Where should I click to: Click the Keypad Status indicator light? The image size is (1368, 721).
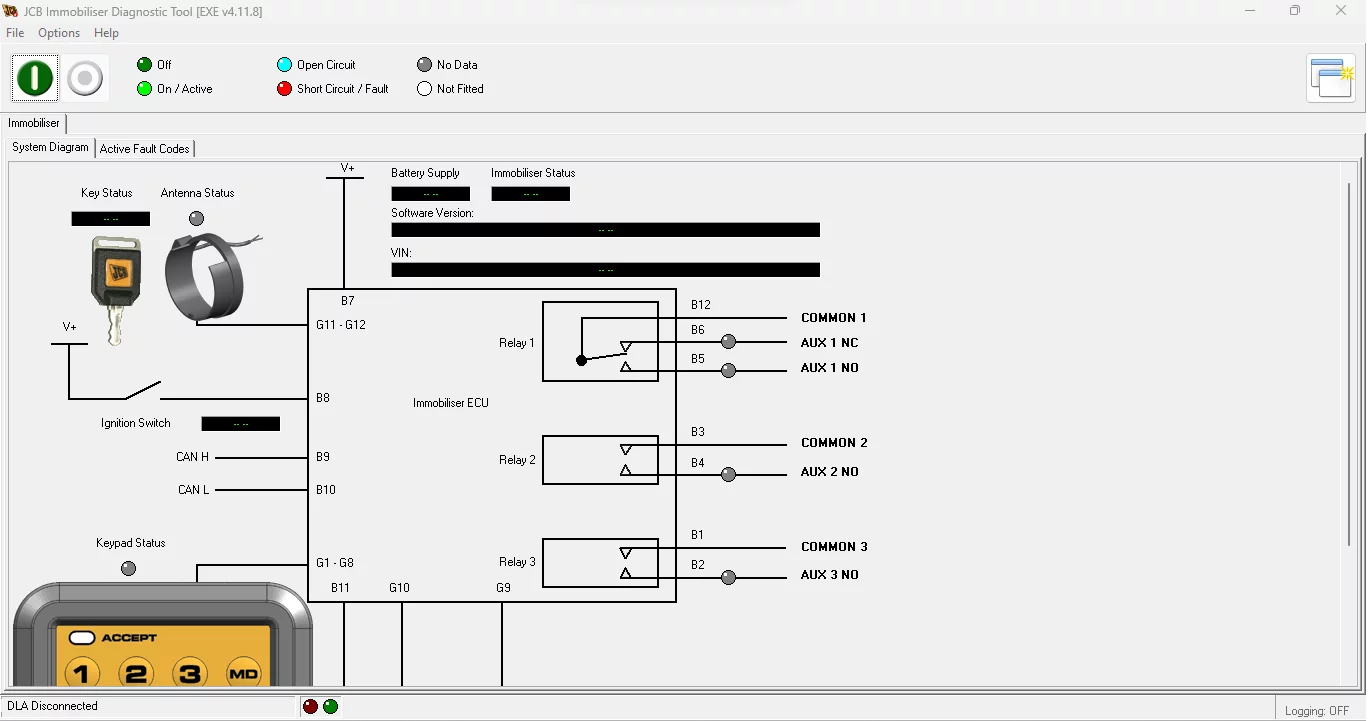[x=128, y=568]
